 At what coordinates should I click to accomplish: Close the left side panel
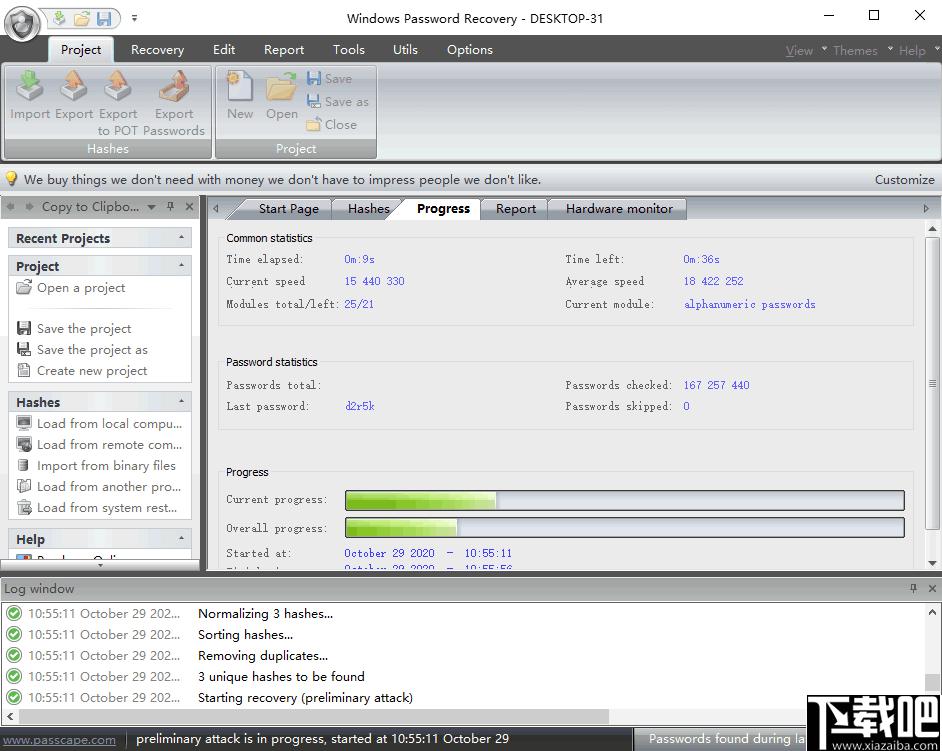tap(189, 207)
